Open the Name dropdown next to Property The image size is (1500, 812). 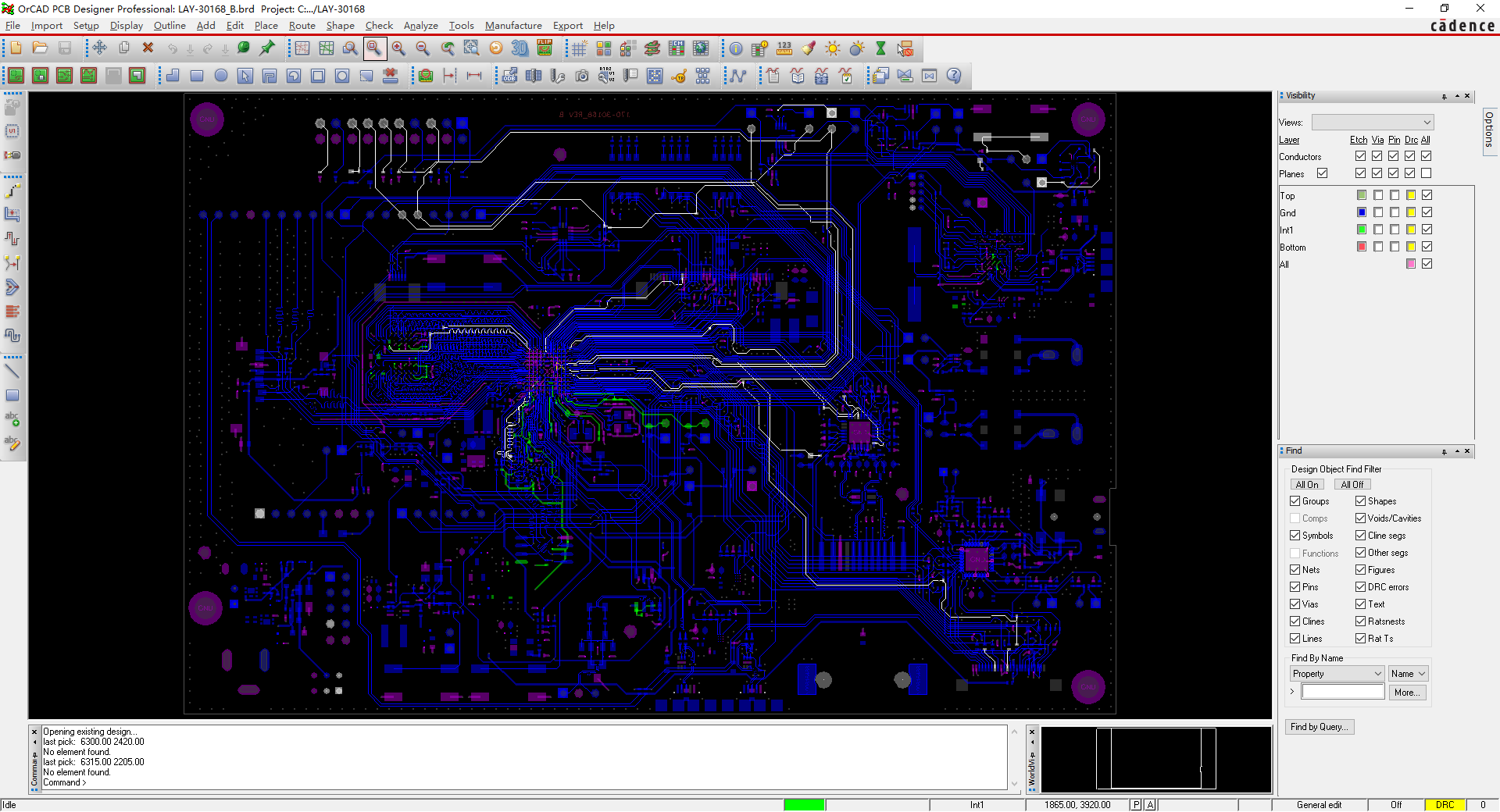[1408, 674]
